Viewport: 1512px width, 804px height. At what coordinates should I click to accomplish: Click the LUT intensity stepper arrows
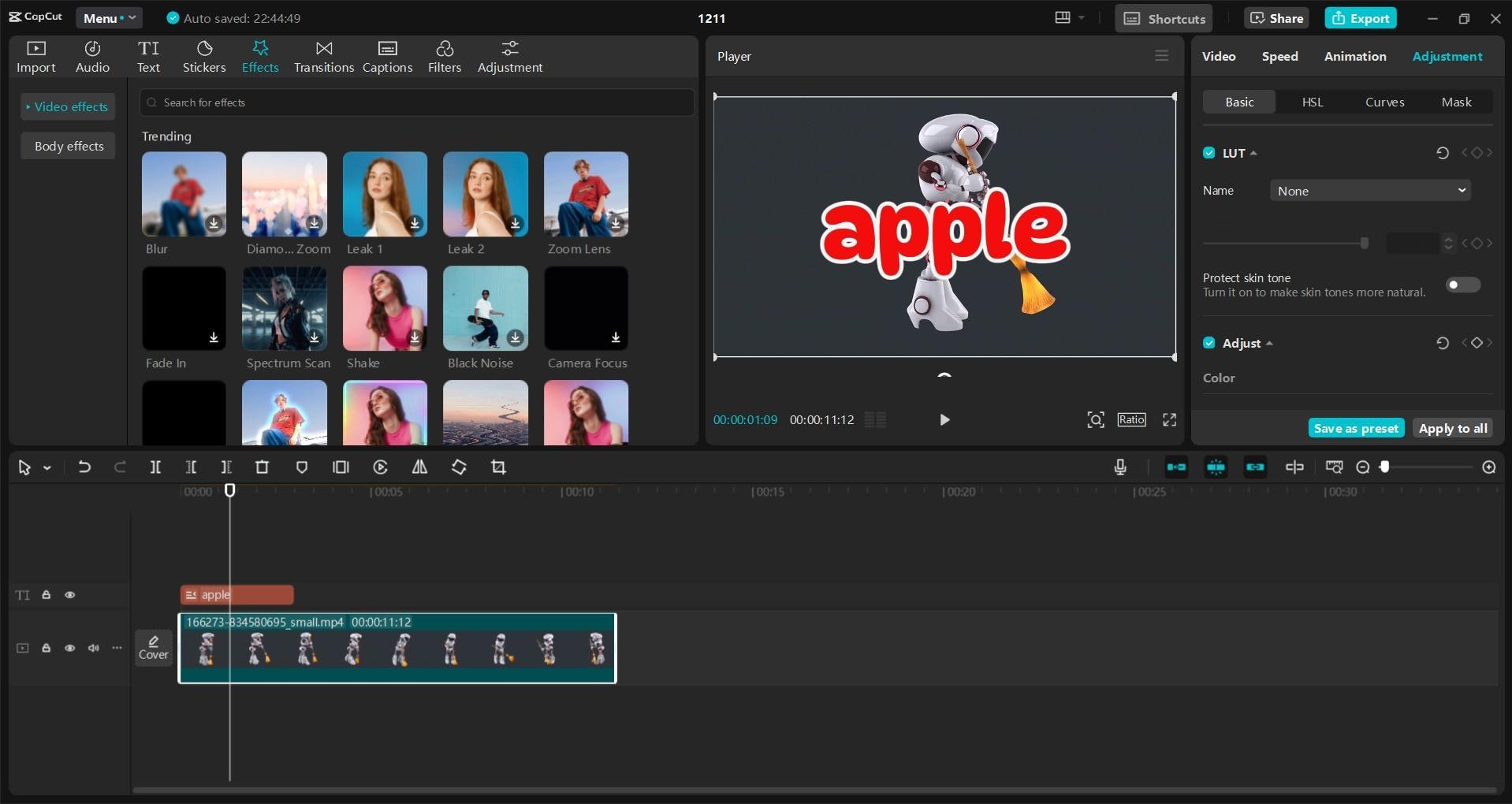1448,244
